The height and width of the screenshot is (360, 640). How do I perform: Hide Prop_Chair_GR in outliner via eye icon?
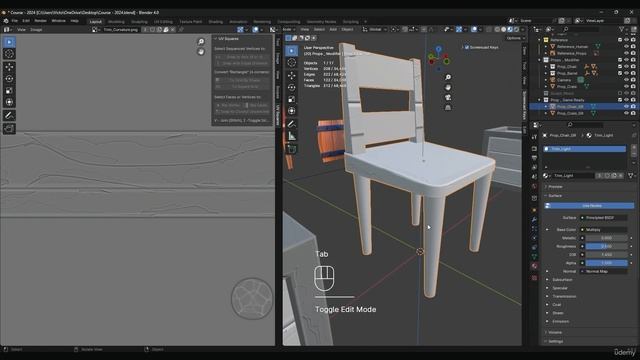[626, 107]
